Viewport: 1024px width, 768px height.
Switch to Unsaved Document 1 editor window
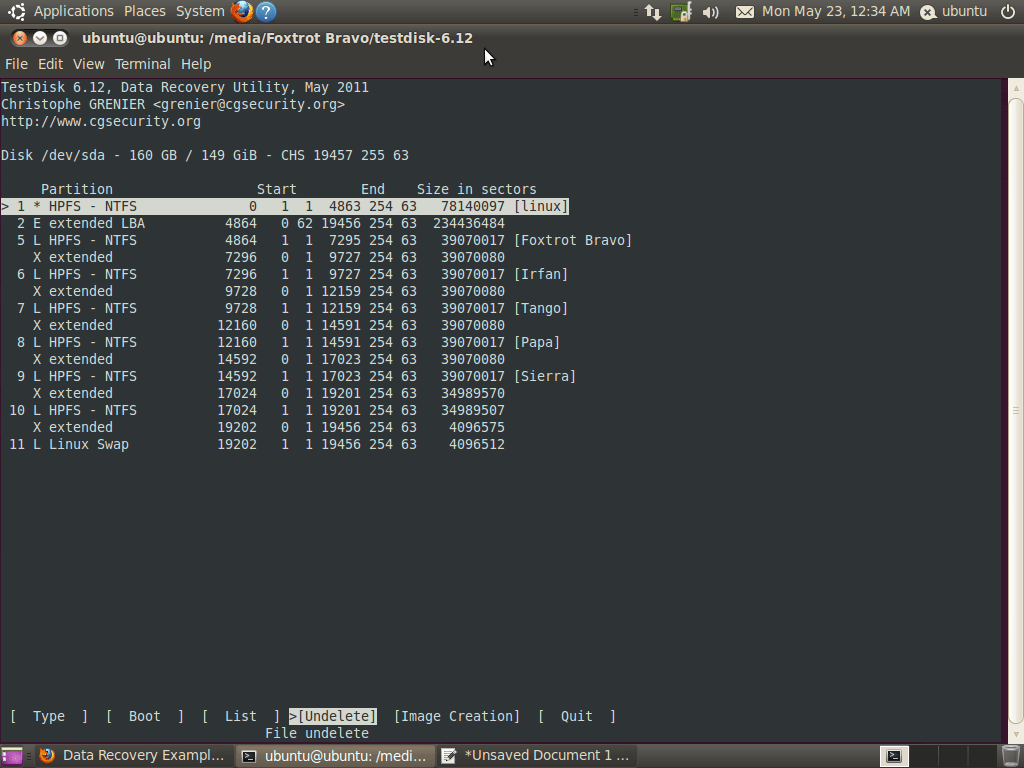click(x=536, y=756)
